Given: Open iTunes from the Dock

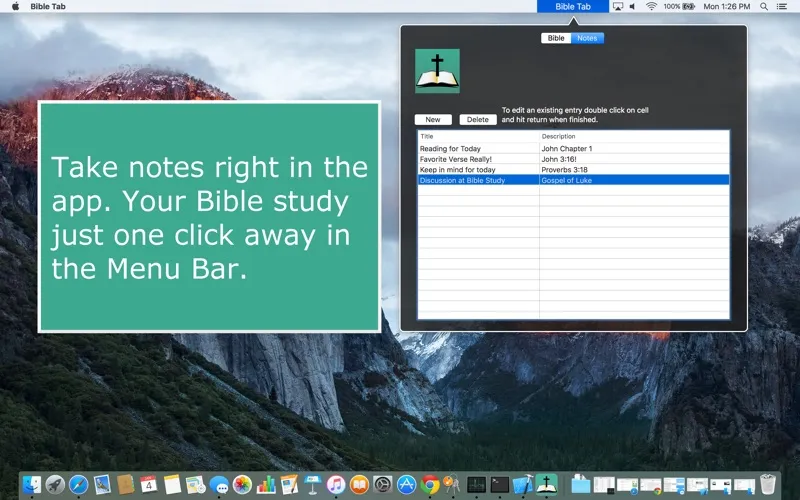Looking at the screenshot, I should (x=336, y=485).
